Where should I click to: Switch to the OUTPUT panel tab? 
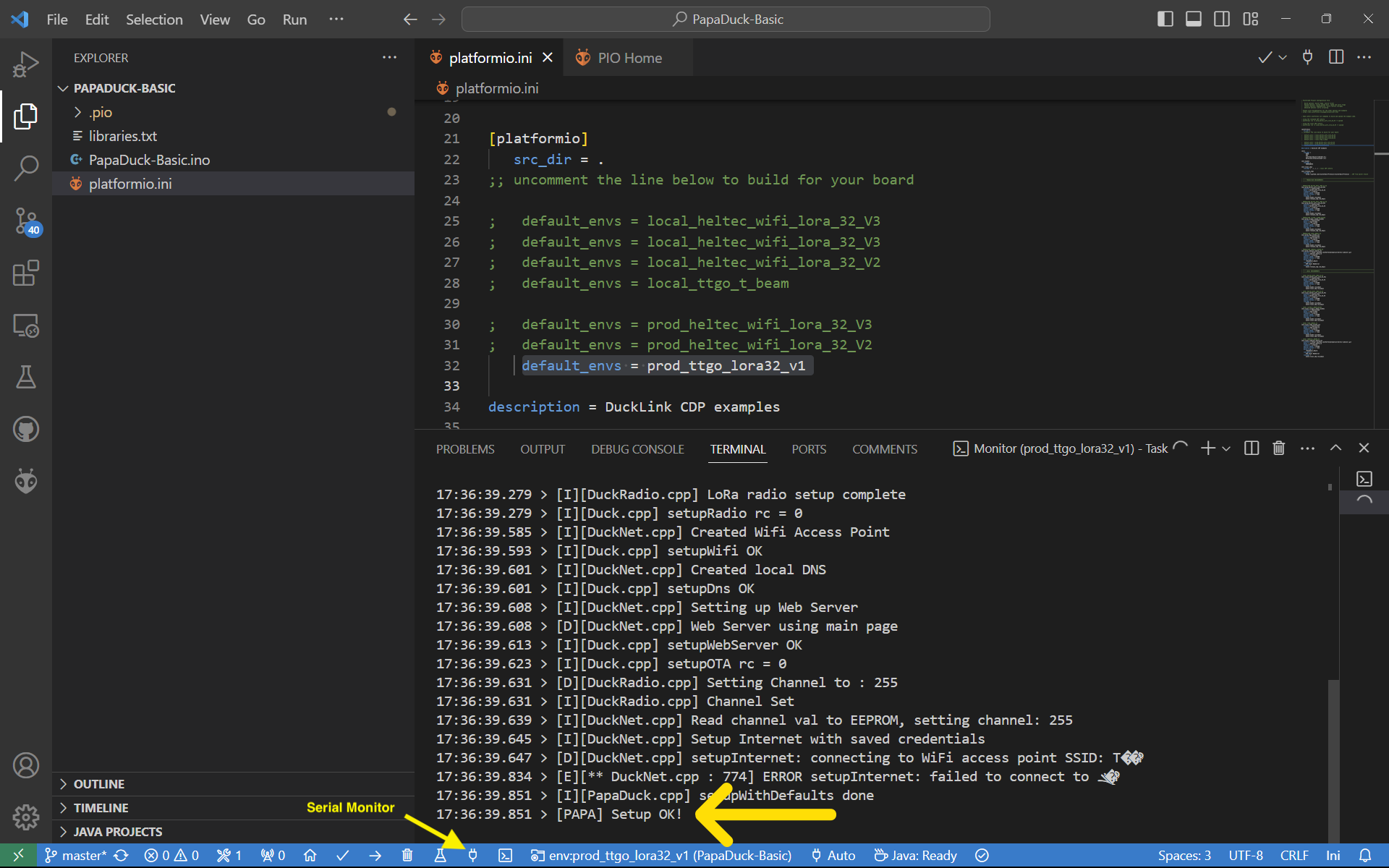543,449
